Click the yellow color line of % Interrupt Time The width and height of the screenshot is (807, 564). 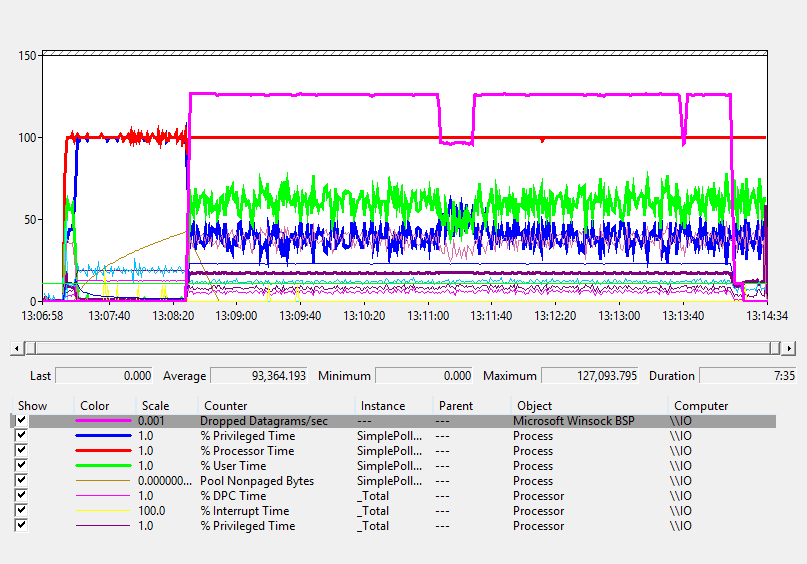pos(103,511)
